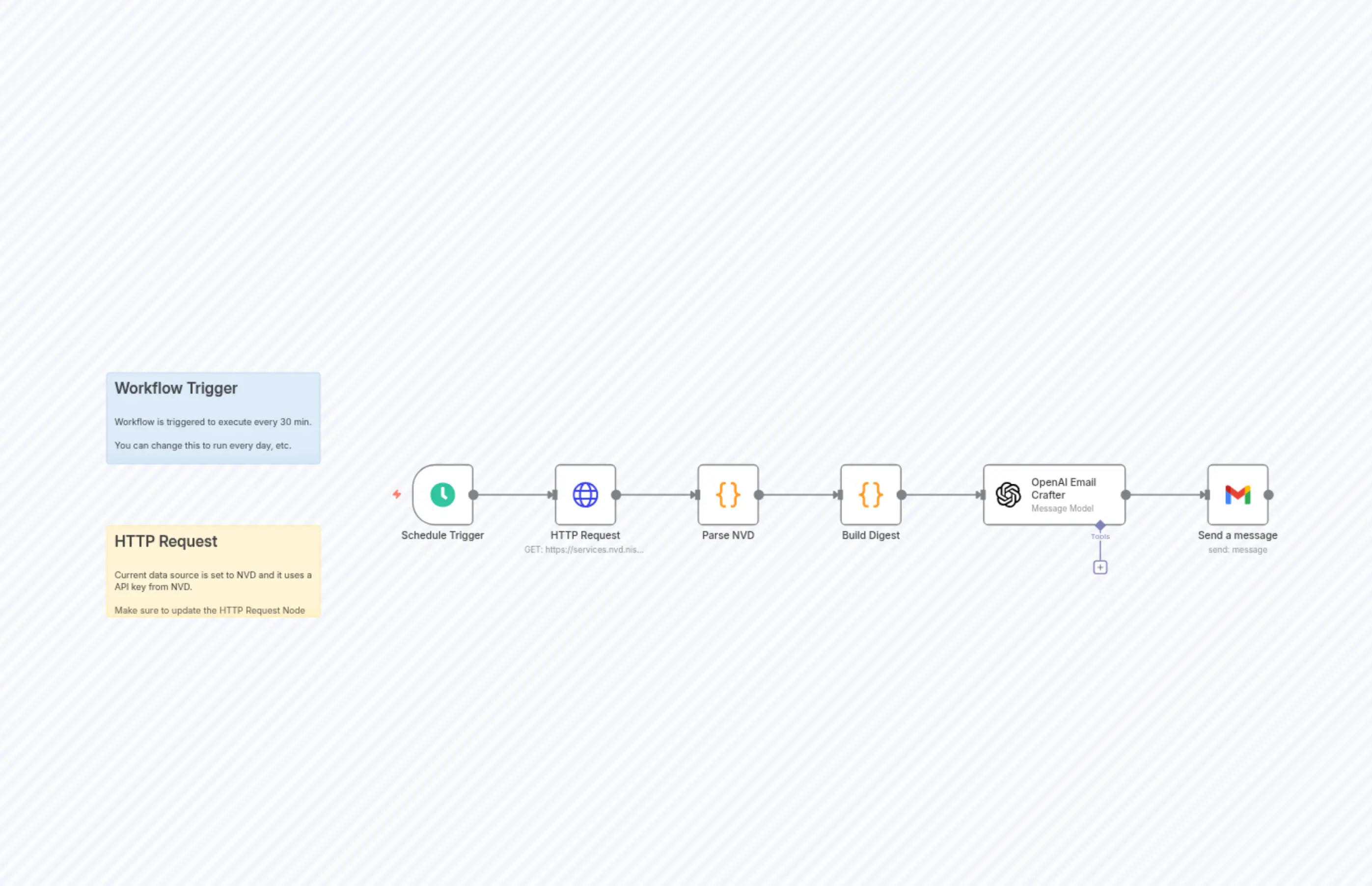The width and height of the screenshot is (1372, 886).
Task: Click the Message Model subtitle text
Action: click(x=1062, y=509)
